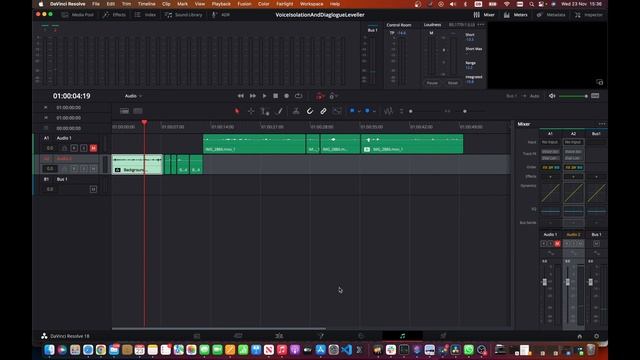Viewport: 640px width, 360px height.
Task: Open the Inspector panel
Action: [589, 15]
